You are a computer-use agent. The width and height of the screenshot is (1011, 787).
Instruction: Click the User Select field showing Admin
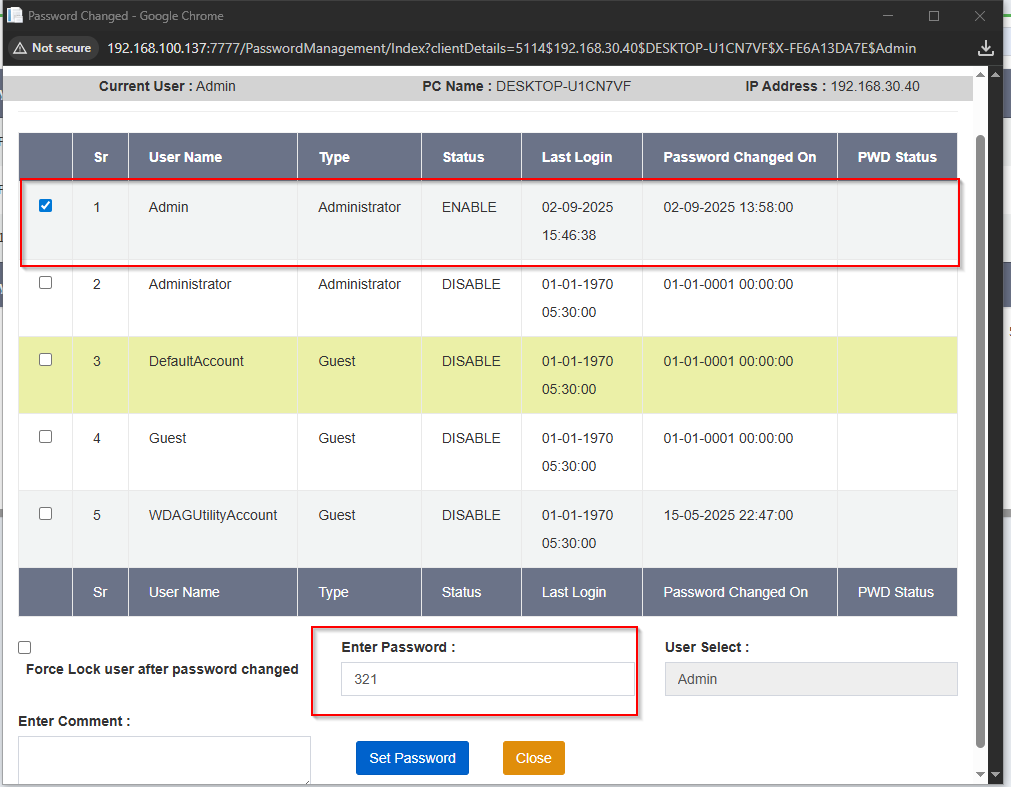pyautogui.click(x=810, y=679)
